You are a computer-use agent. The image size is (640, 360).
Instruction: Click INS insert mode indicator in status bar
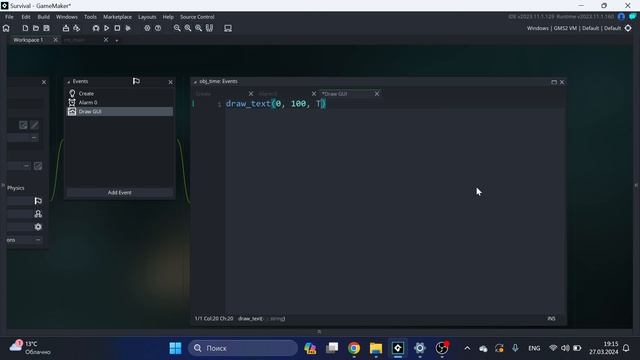(551, 319)
